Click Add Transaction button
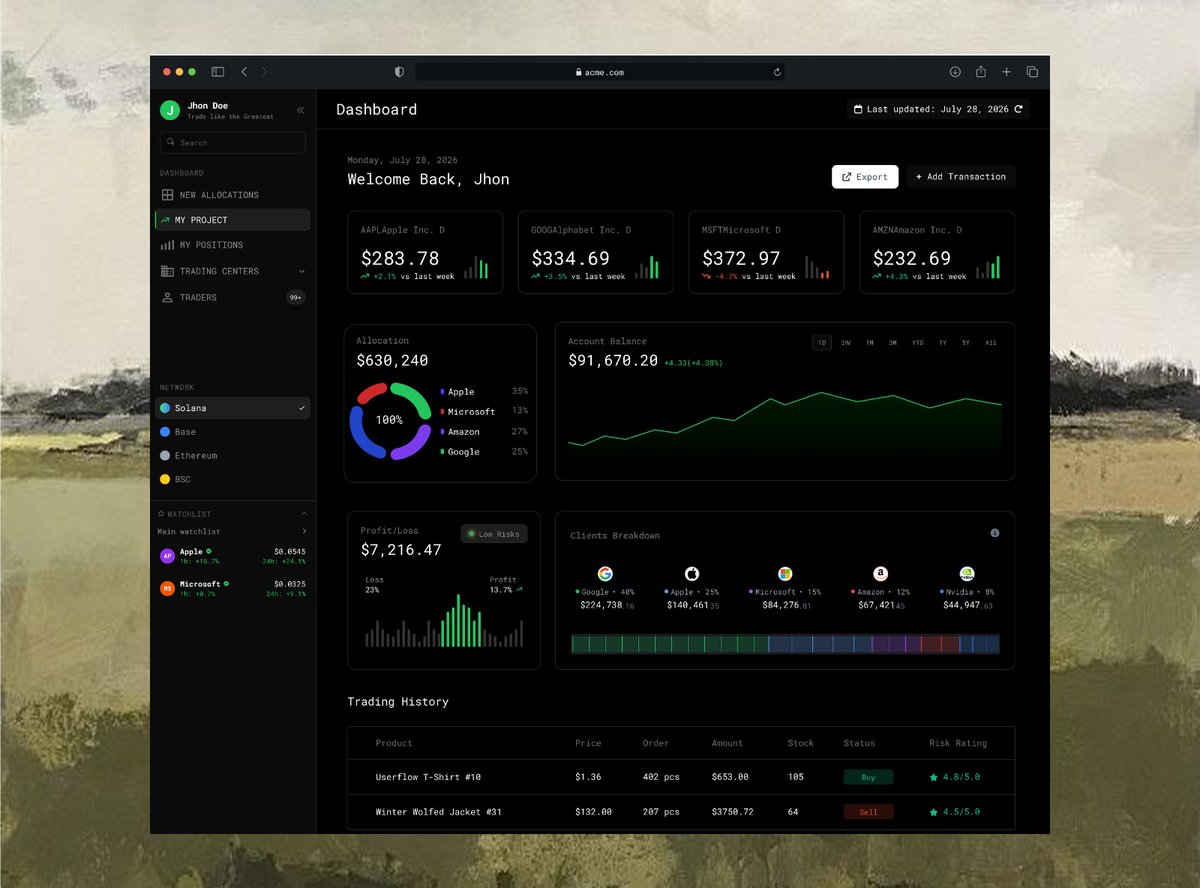Image resolution: width=1200 pixels, height=888 pixels. pos(961,177)
